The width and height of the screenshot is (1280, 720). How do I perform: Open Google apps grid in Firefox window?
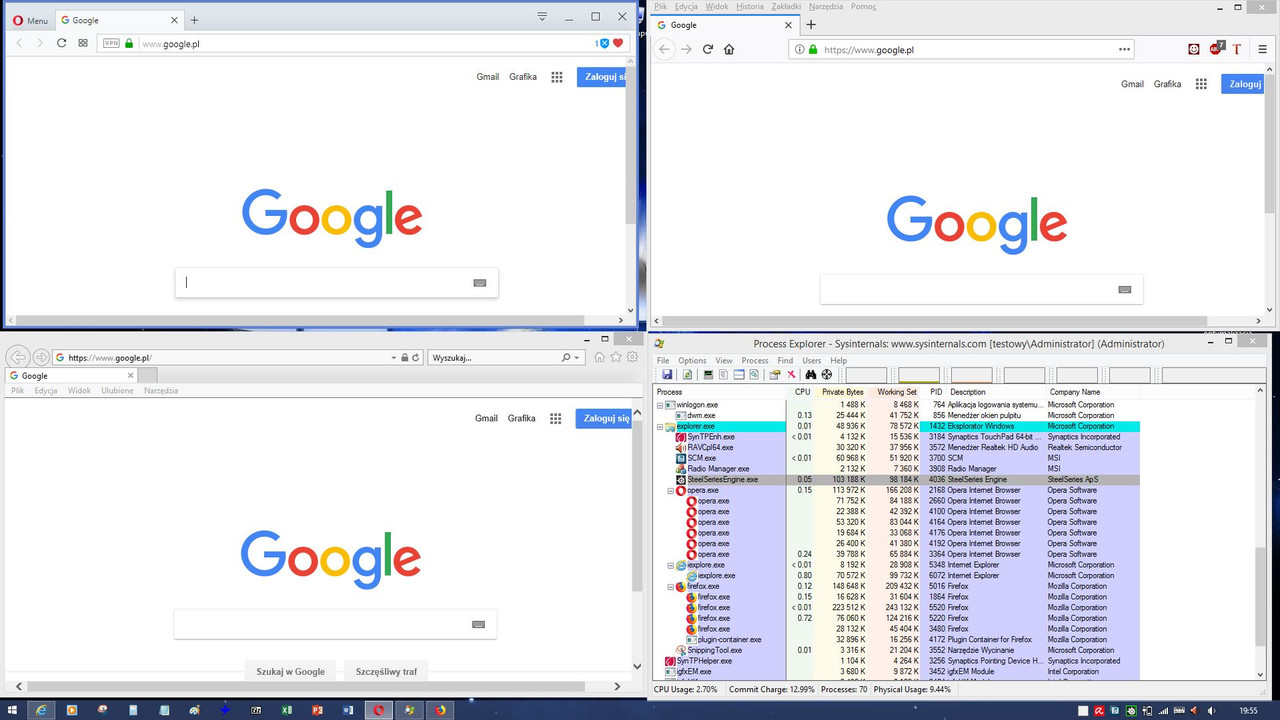[1201, 84]
